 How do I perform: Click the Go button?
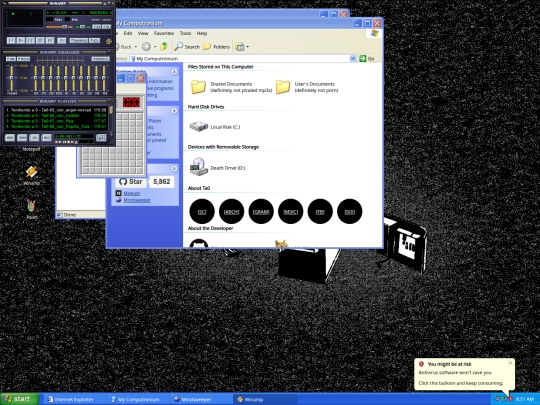[367, 59]
